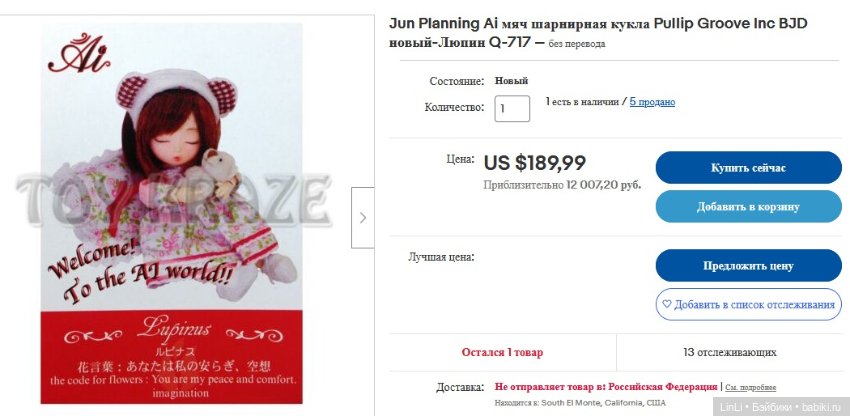Click the US $189,99 price
The height and width of the screenshot is (416, 850).
click(535, 163)
